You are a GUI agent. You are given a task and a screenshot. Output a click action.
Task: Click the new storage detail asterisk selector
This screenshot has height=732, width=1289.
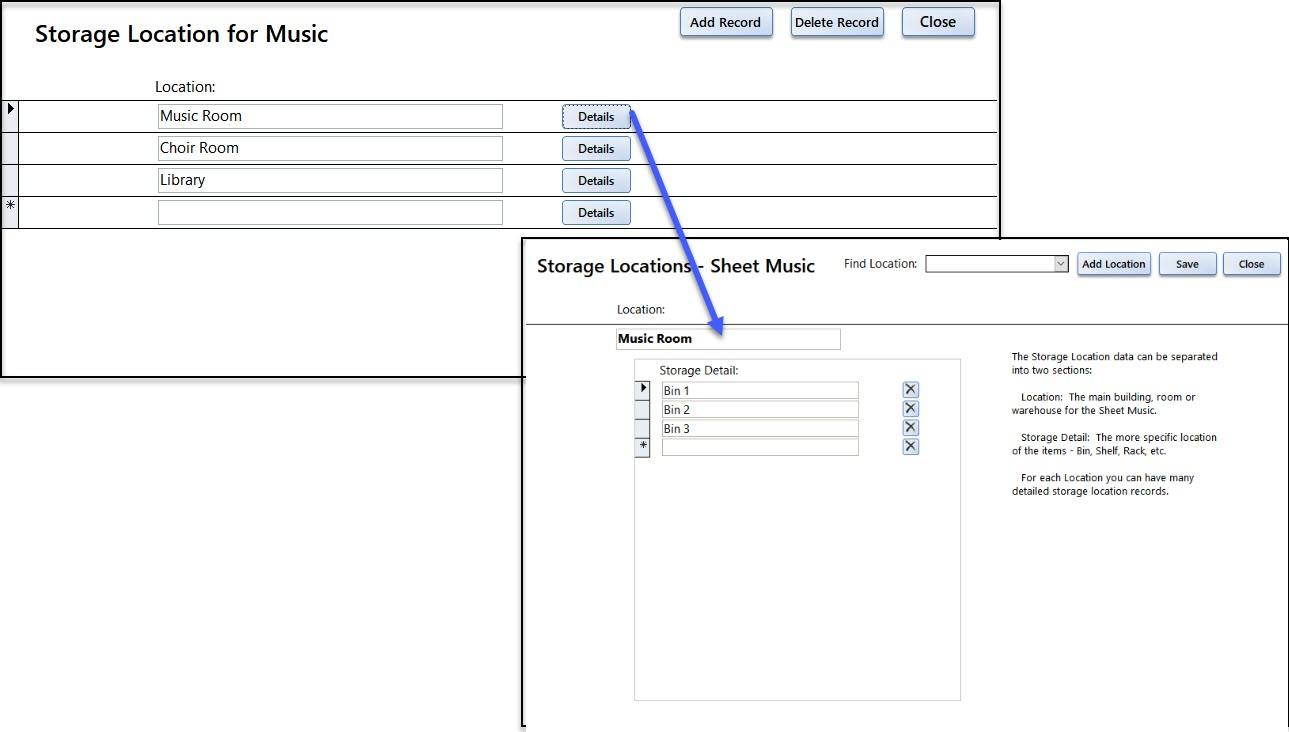click(x=643, y=447)
